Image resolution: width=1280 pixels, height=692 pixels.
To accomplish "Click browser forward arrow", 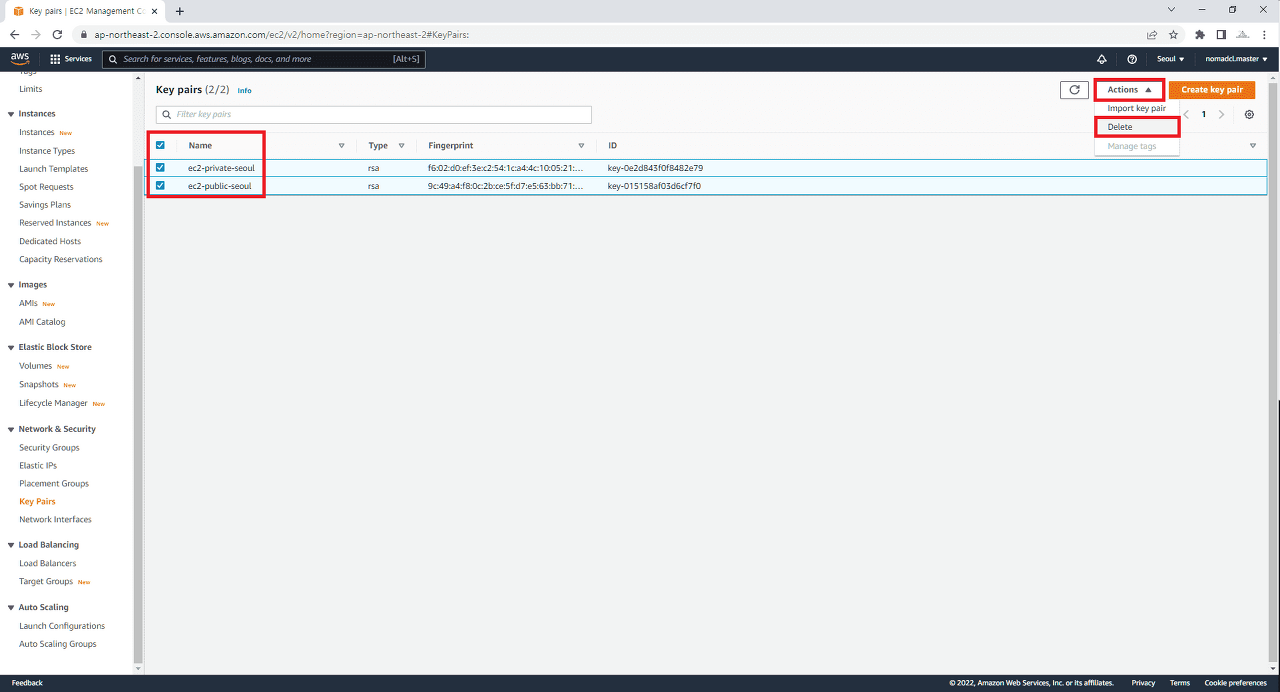I will (x=35, y=34).
